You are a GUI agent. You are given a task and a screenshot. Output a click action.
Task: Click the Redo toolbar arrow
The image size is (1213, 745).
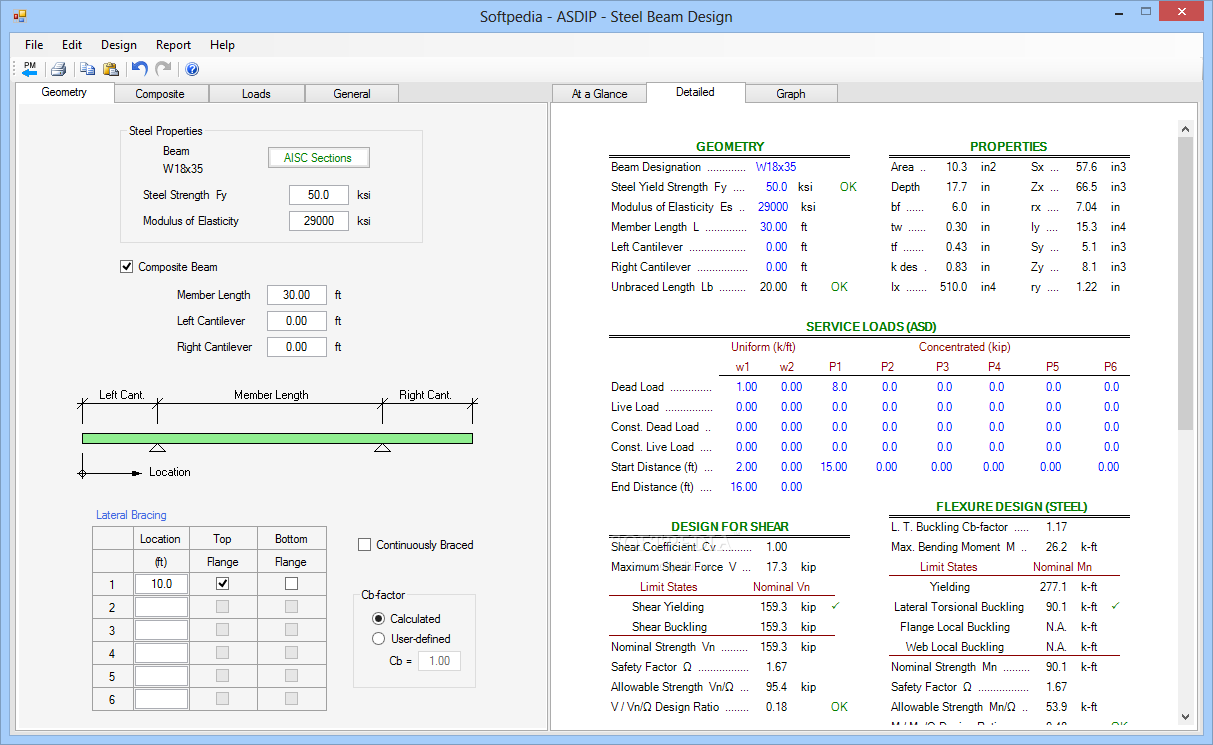pyautogui.click(x=163, y=69)
